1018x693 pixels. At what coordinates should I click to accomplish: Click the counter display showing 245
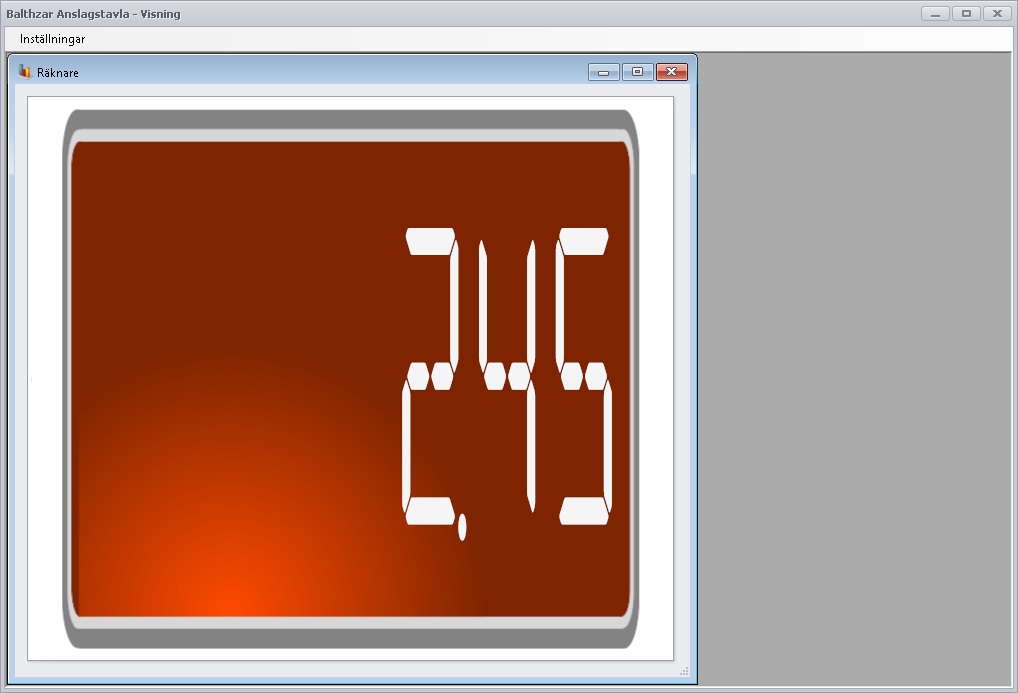click(x=351, y=379)
